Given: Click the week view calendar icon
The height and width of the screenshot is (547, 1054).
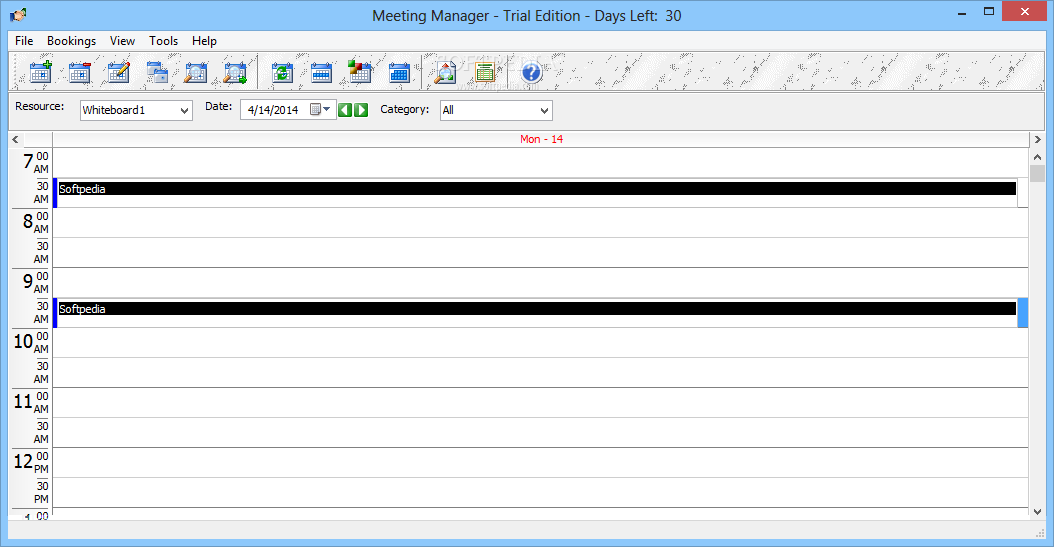Looking at the screenshot, I should click(x=321, y=71).
